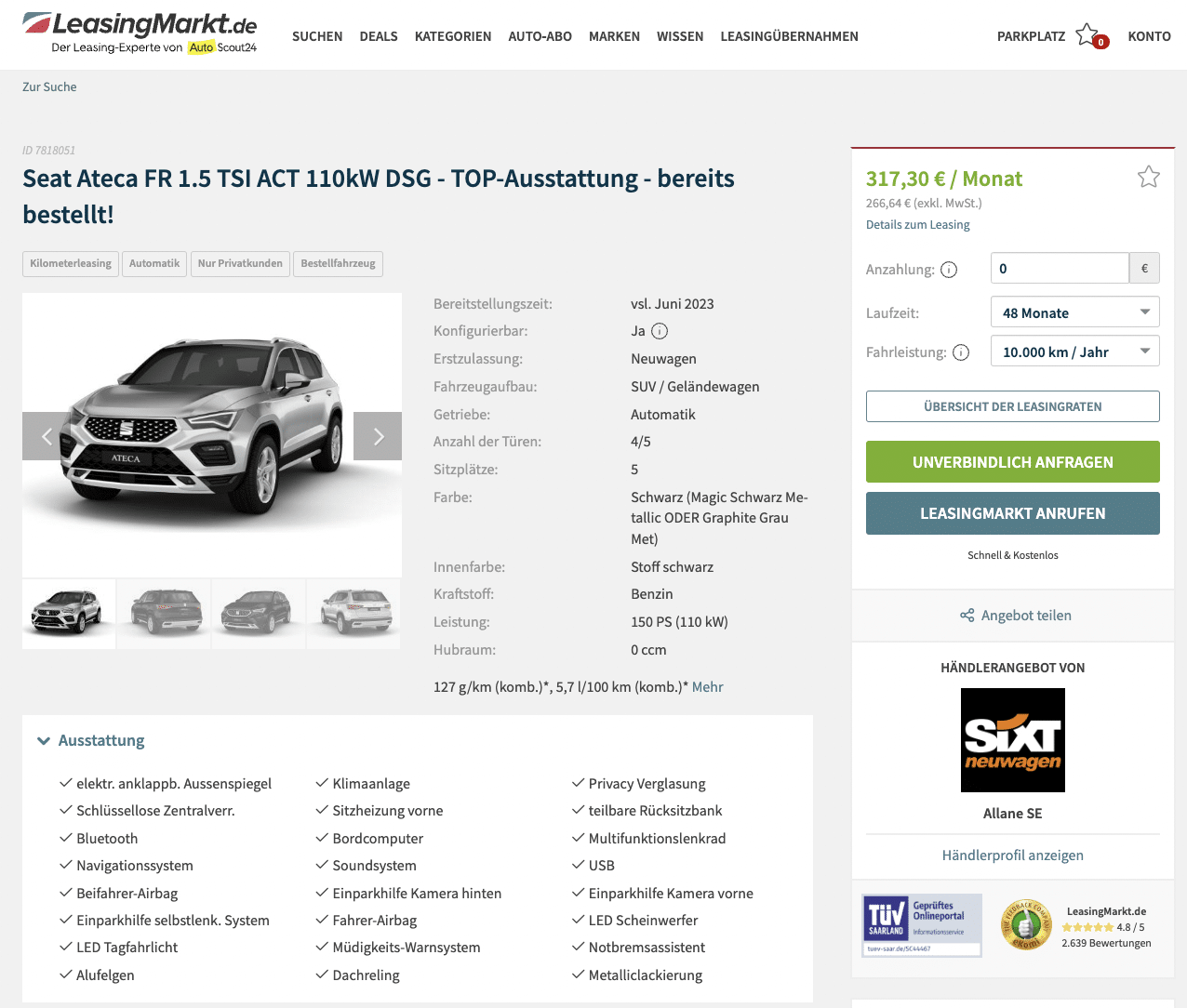Click Übersicht der Leasingraten button
Viewport: 1187px width, 1008px height.
1013,406
